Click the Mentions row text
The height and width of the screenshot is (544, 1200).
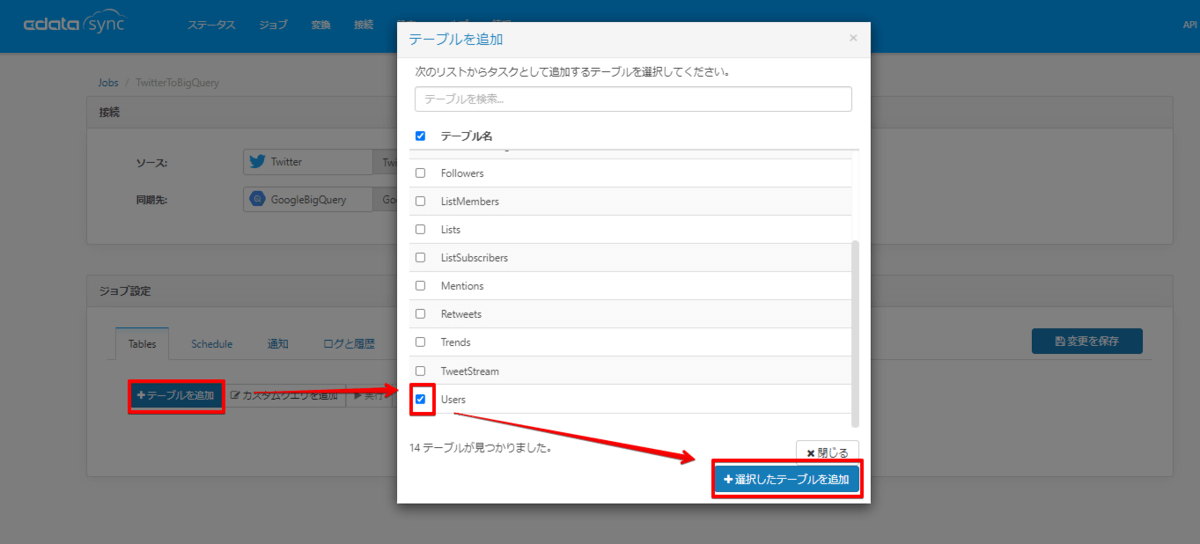pos(462,286)
